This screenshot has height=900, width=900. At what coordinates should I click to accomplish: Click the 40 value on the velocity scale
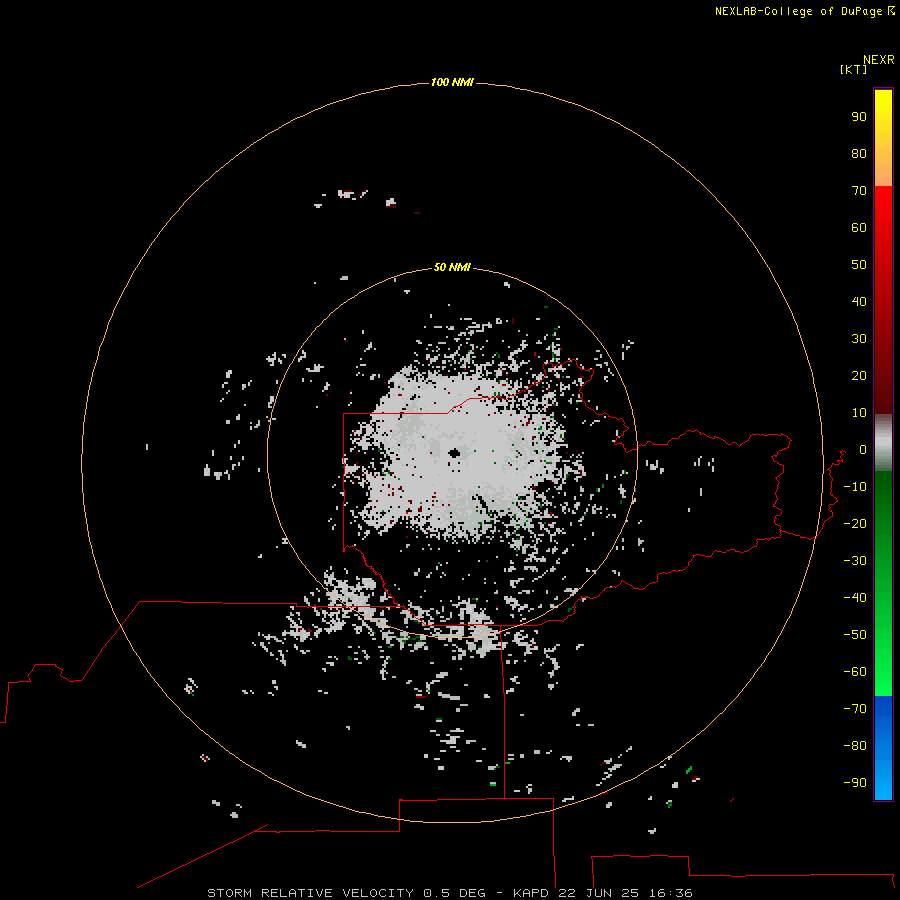point(859,302)
